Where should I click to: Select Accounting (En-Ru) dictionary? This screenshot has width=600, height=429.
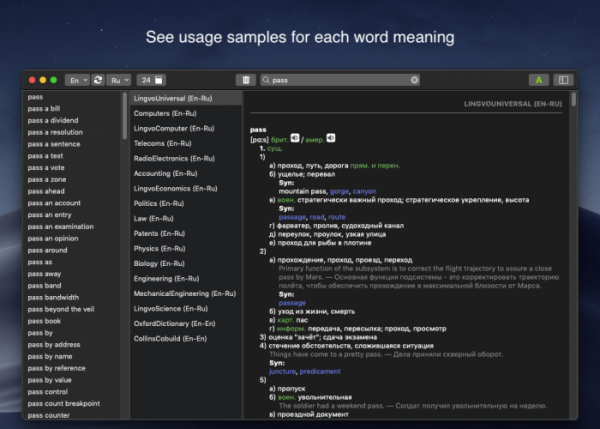[186, 173]
